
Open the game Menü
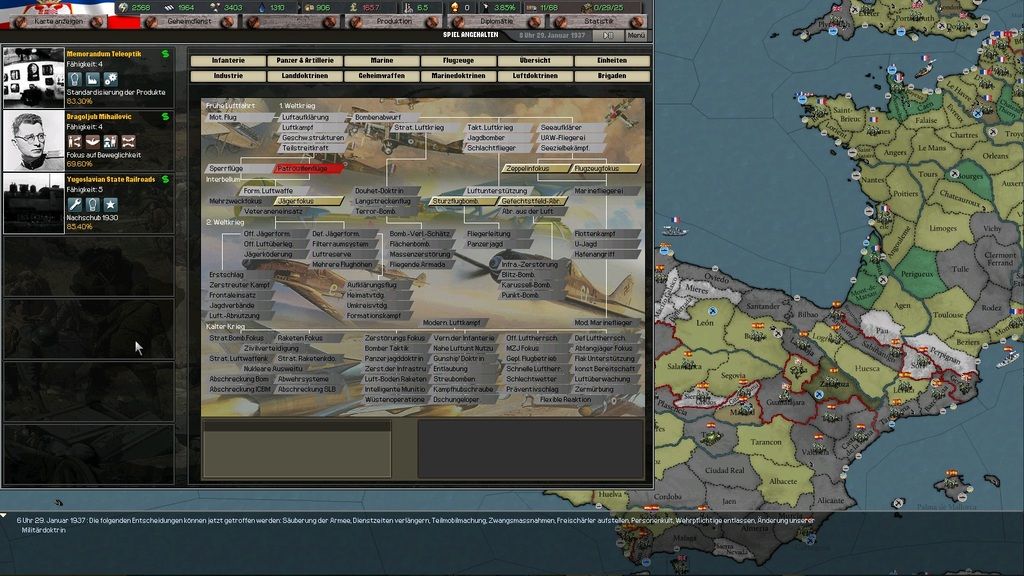point(636,35)
